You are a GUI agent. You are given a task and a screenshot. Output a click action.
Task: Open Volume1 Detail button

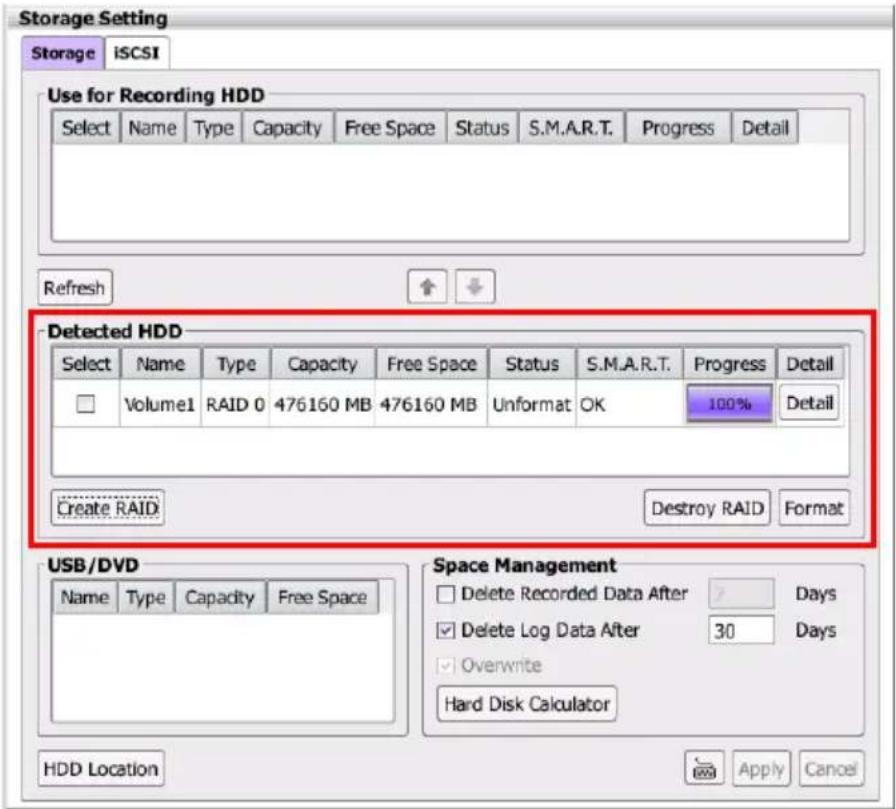(809, 403)
